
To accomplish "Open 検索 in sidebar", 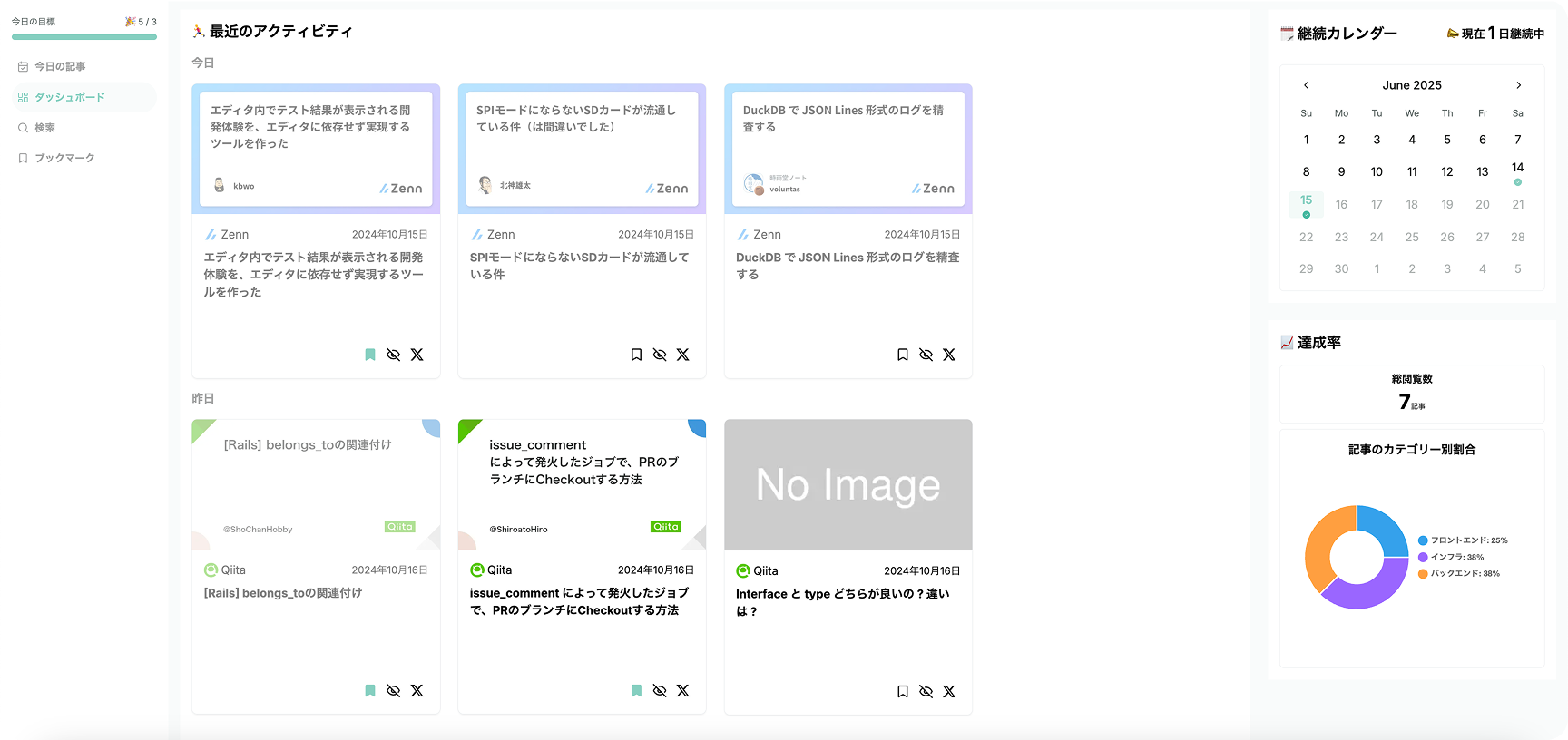I will 83,128.
